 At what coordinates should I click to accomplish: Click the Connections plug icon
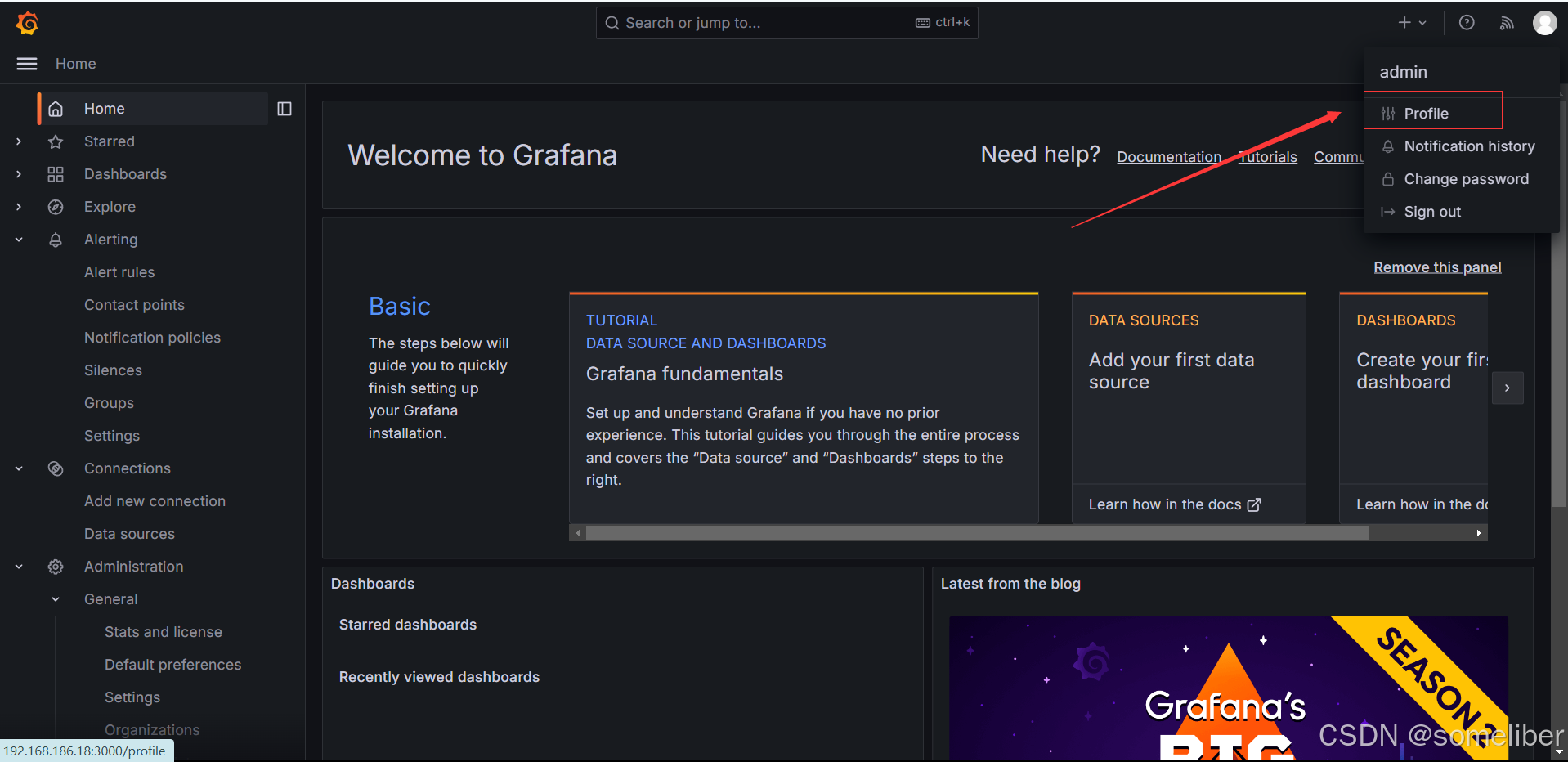pyautogui.click(x=56, y=468)
